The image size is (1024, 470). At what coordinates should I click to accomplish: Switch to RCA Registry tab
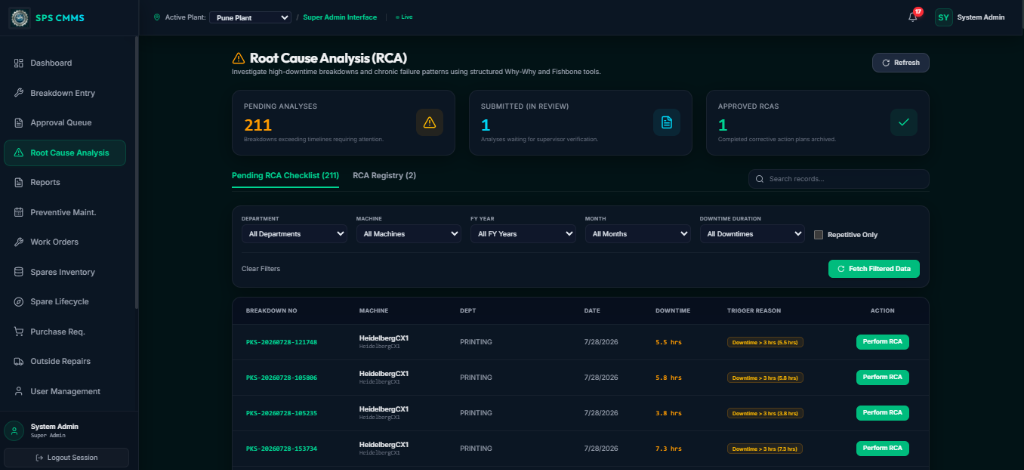pos(384,176)
